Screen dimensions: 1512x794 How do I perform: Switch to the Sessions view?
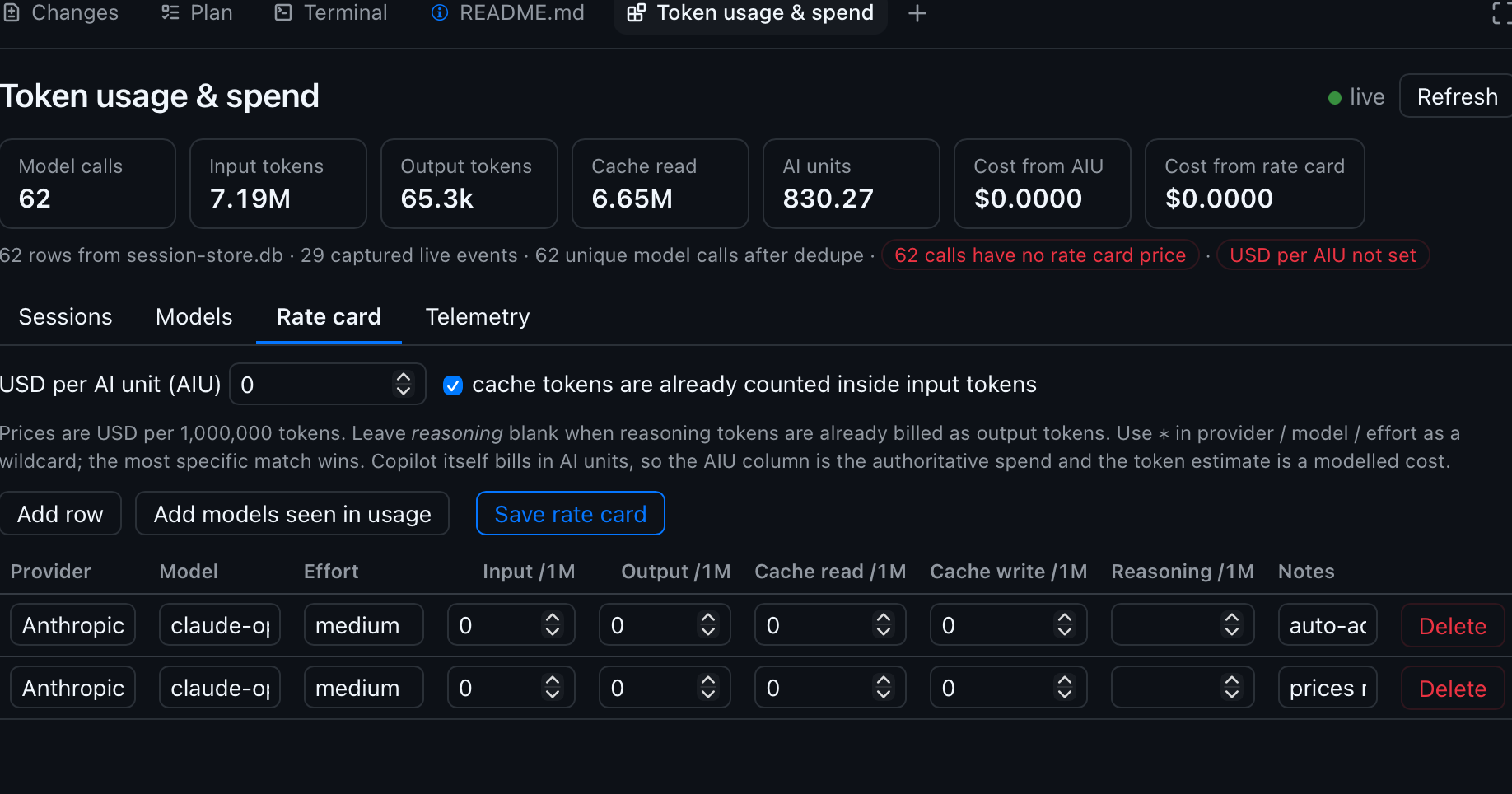[65, 317]
